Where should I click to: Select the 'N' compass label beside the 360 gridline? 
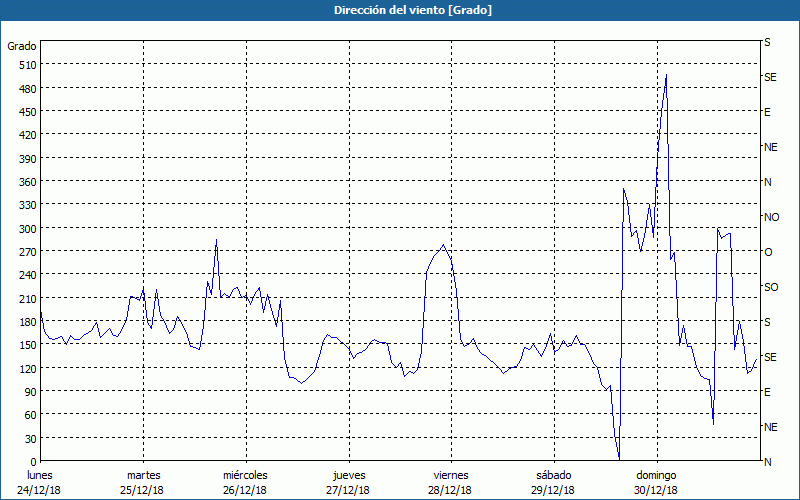click(x=767, y=182)
